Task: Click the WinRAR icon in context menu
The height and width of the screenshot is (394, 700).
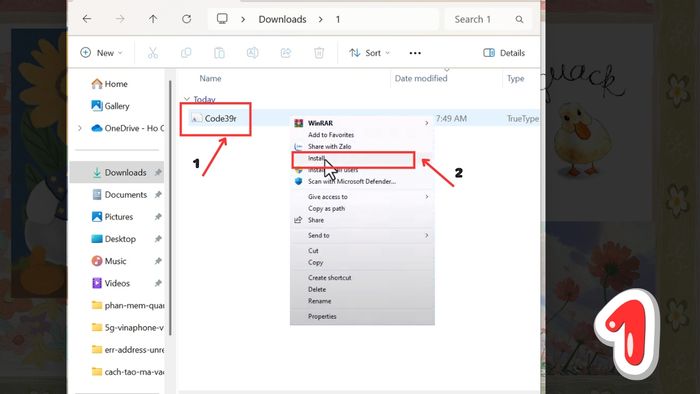Action: 299,123
